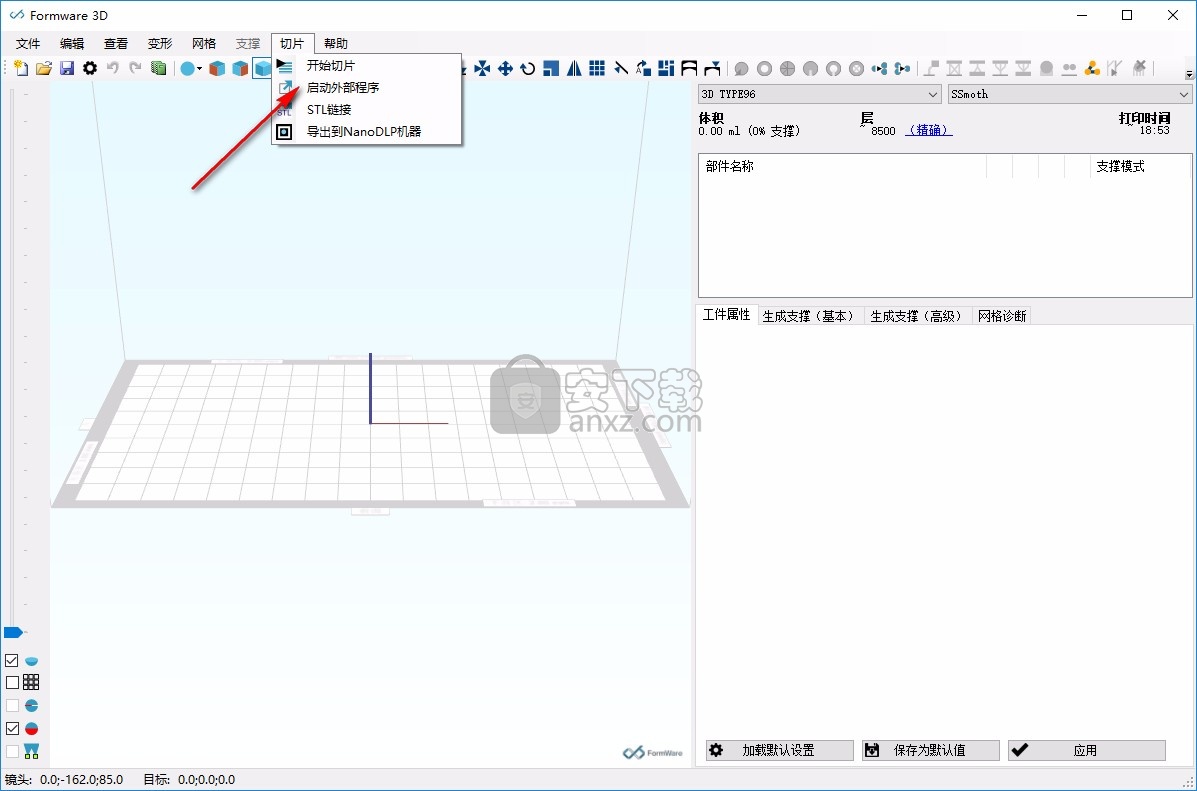Click the pinwheel orientation icon
The image size is (1197, 791).
tap(482, 69)
